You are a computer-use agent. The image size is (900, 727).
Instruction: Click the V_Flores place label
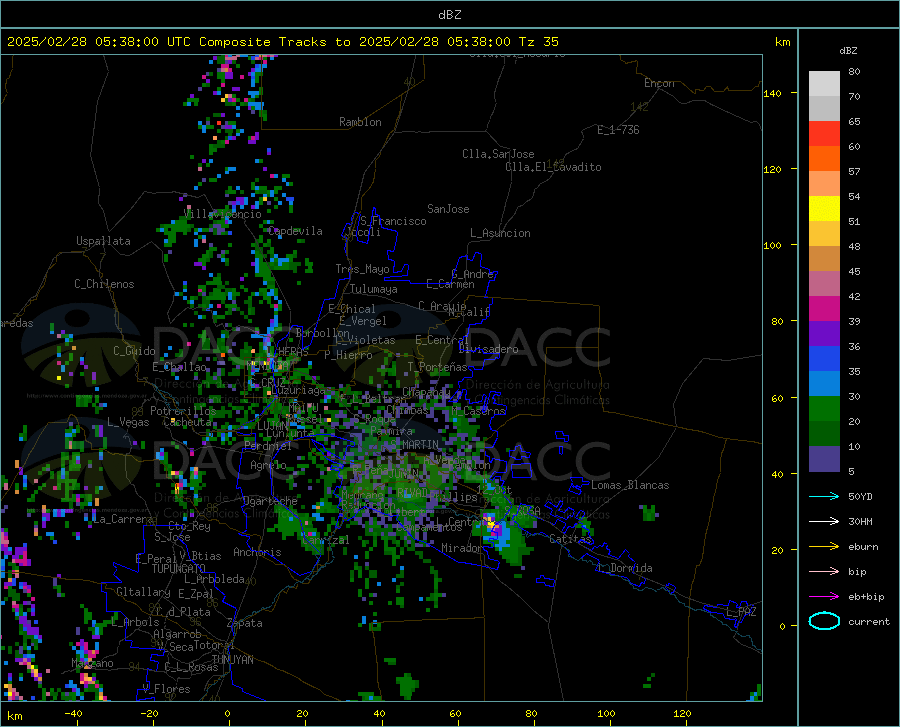(166, 689)
